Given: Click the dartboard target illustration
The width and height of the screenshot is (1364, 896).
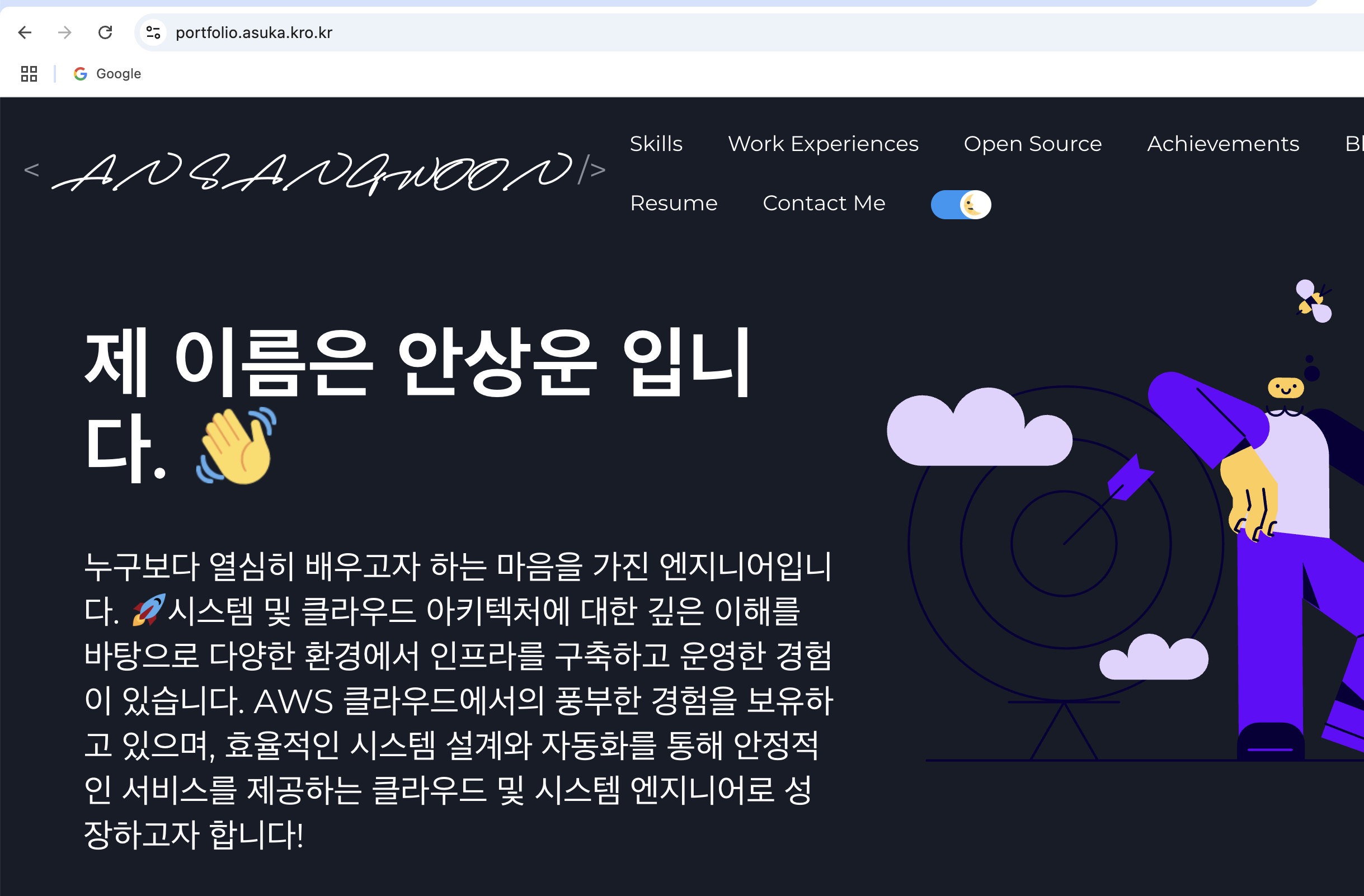Looking at the screenshot, I should [1065, 543].
